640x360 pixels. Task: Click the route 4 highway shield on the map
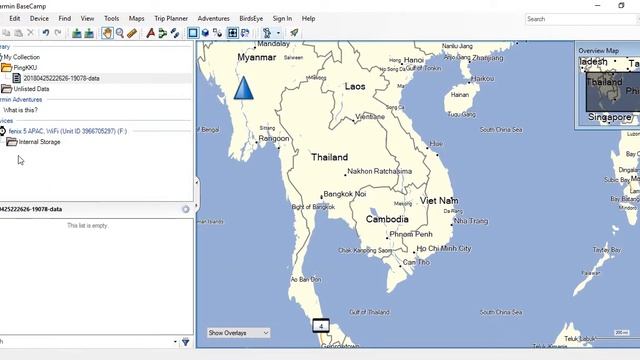point(321,326)
